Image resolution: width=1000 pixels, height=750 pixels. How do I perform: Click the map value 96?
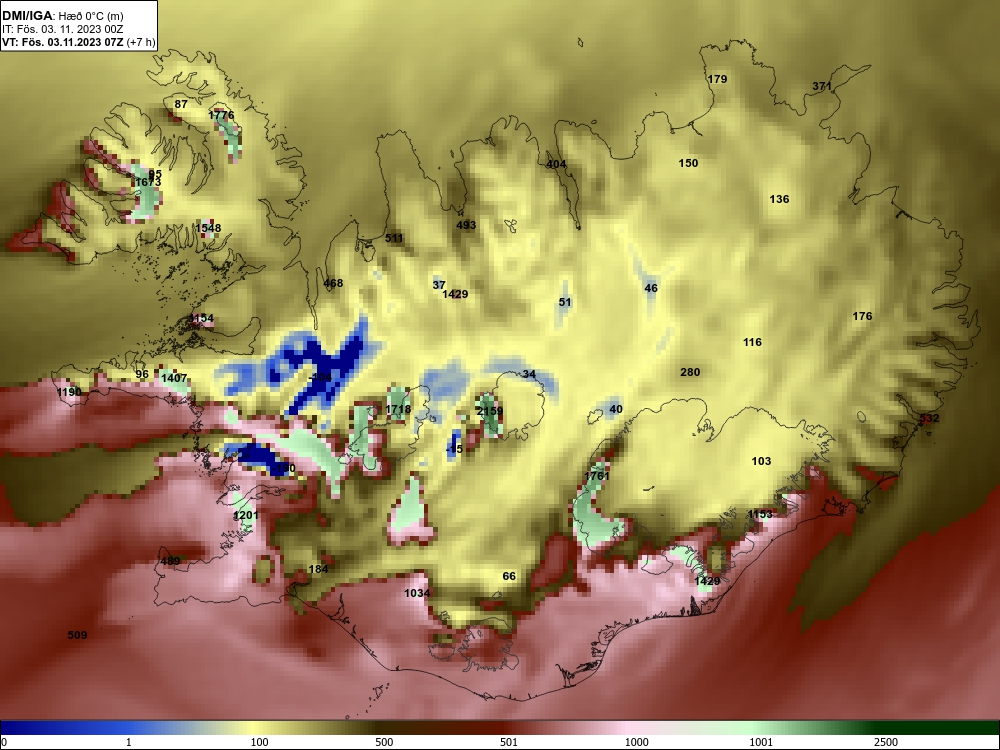coord(142,374)
